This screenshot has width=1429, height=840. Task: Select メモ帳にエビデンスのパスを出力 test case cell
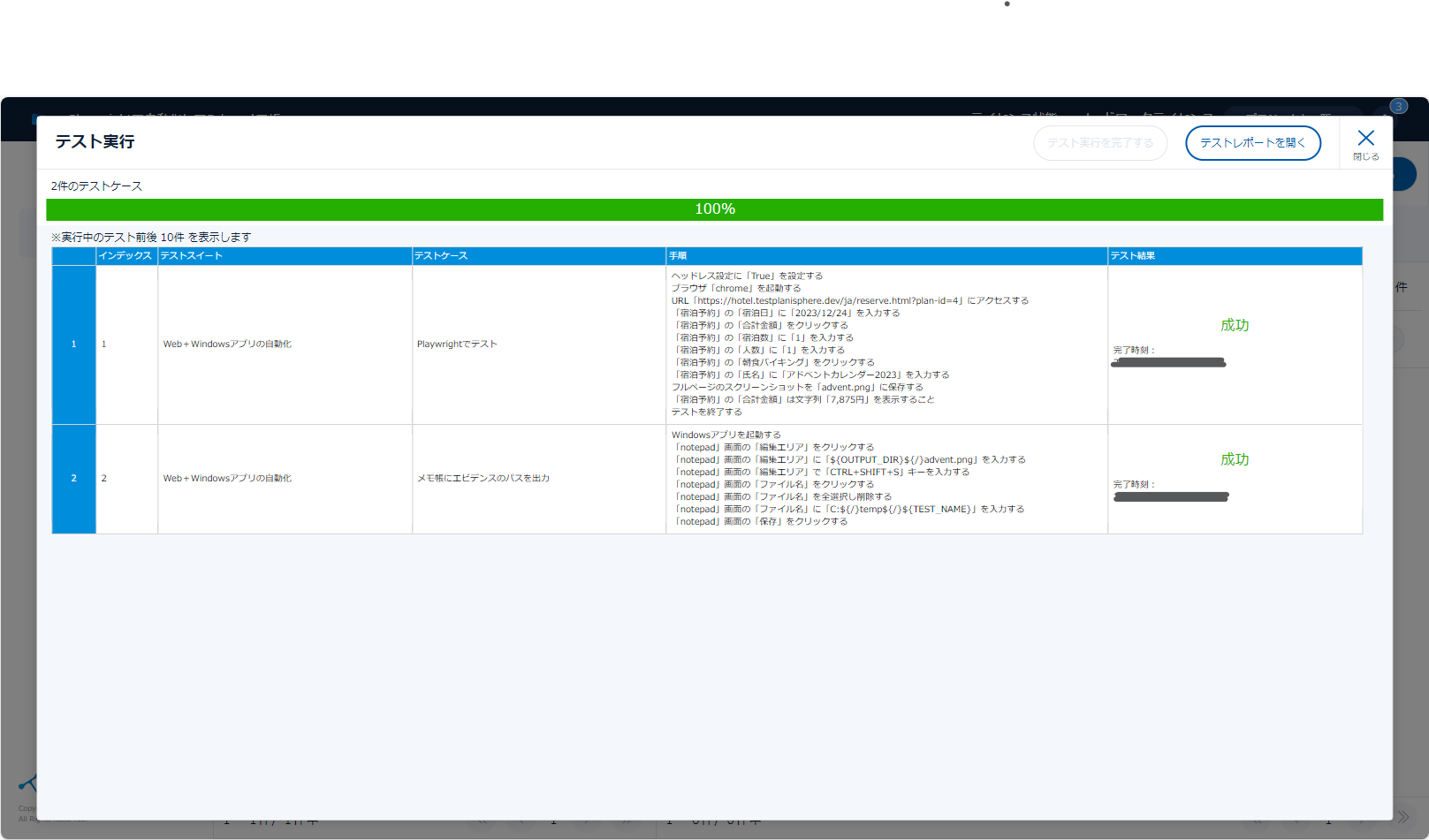coord(539,479)
